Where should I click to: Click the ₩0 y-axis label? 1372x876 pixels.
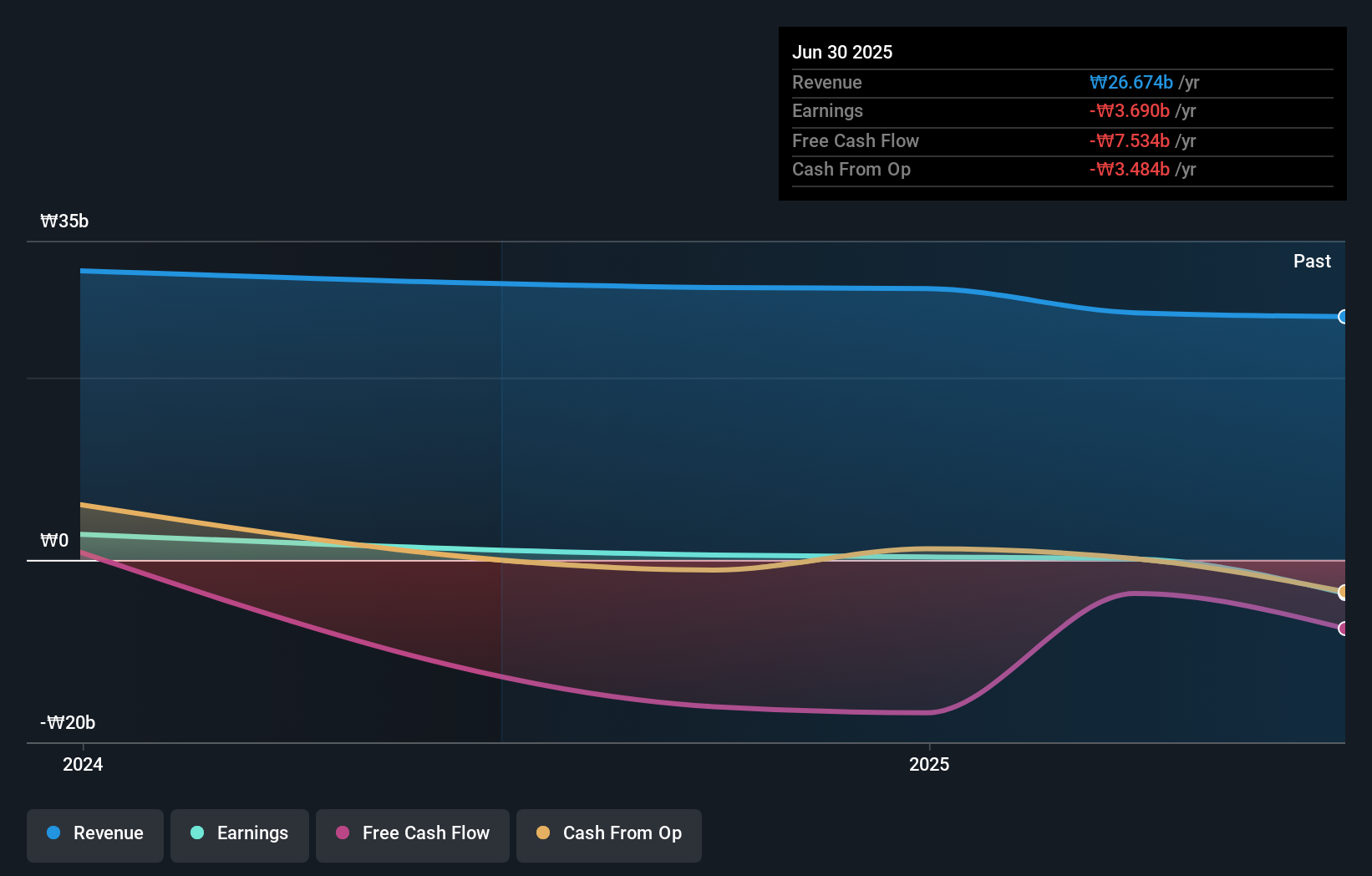54,540
